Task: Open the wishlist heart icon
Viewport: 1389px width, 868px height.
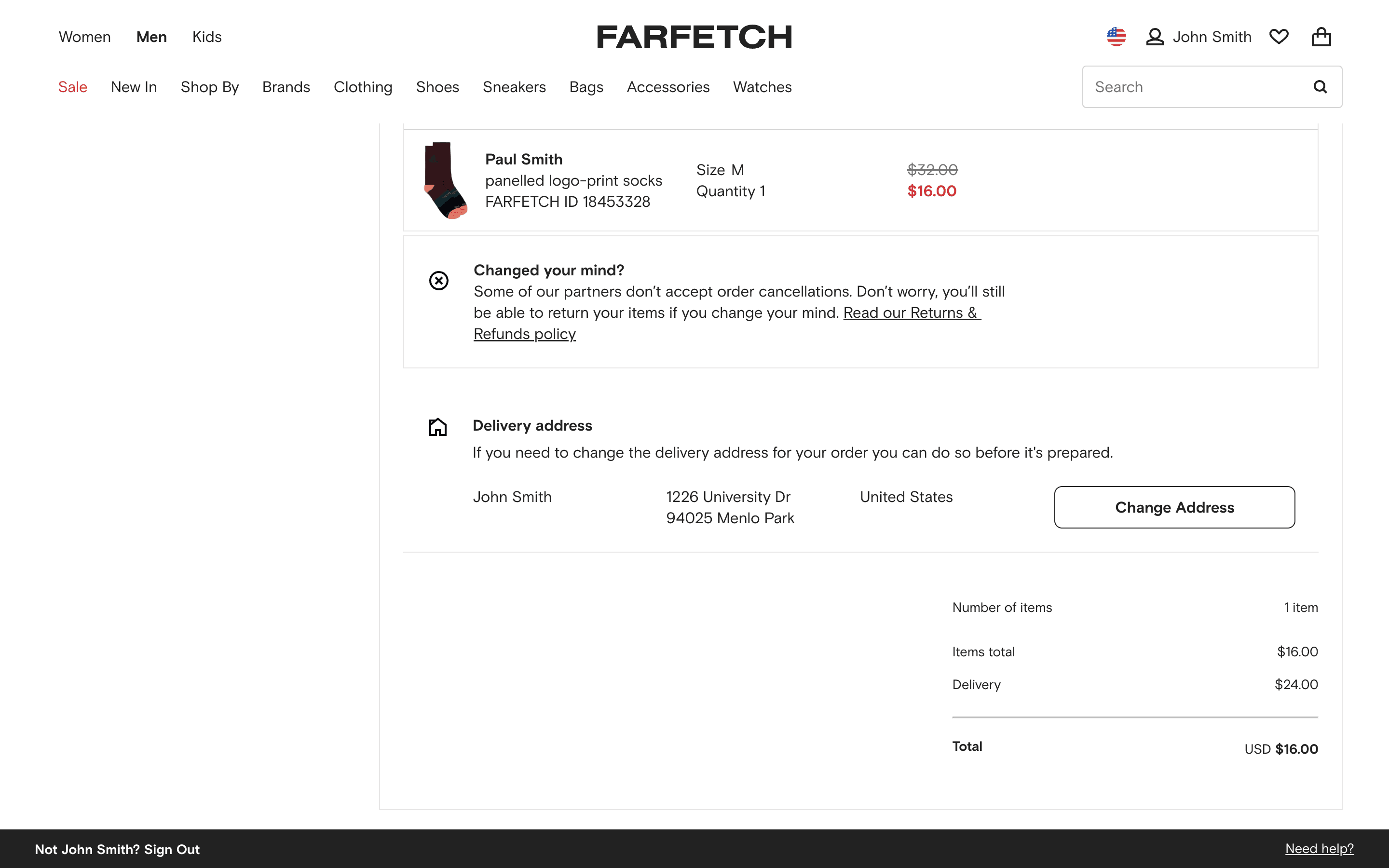Action: [1279, 36]
